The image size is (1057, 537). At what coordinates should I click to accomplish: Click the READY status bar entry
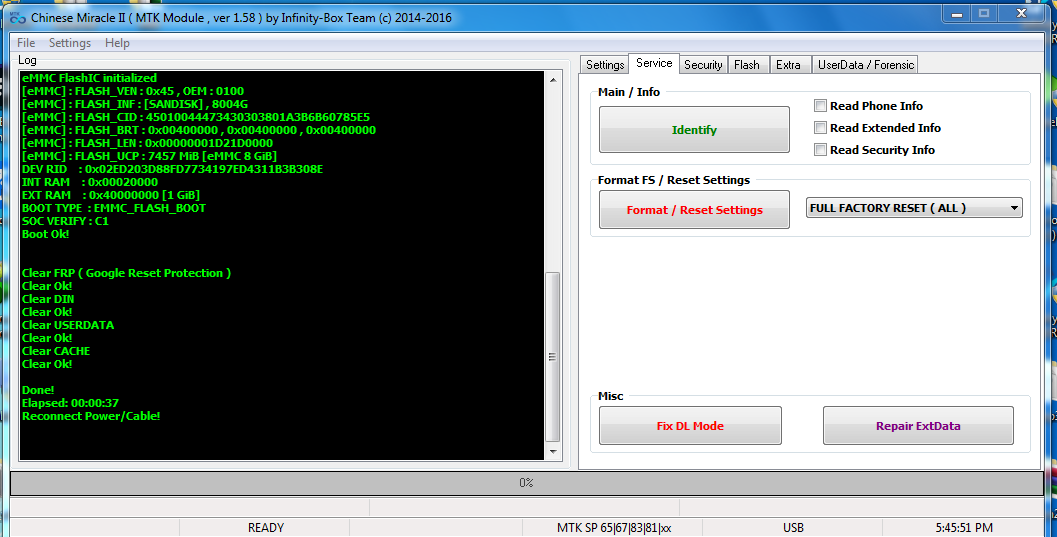point(266,528)
